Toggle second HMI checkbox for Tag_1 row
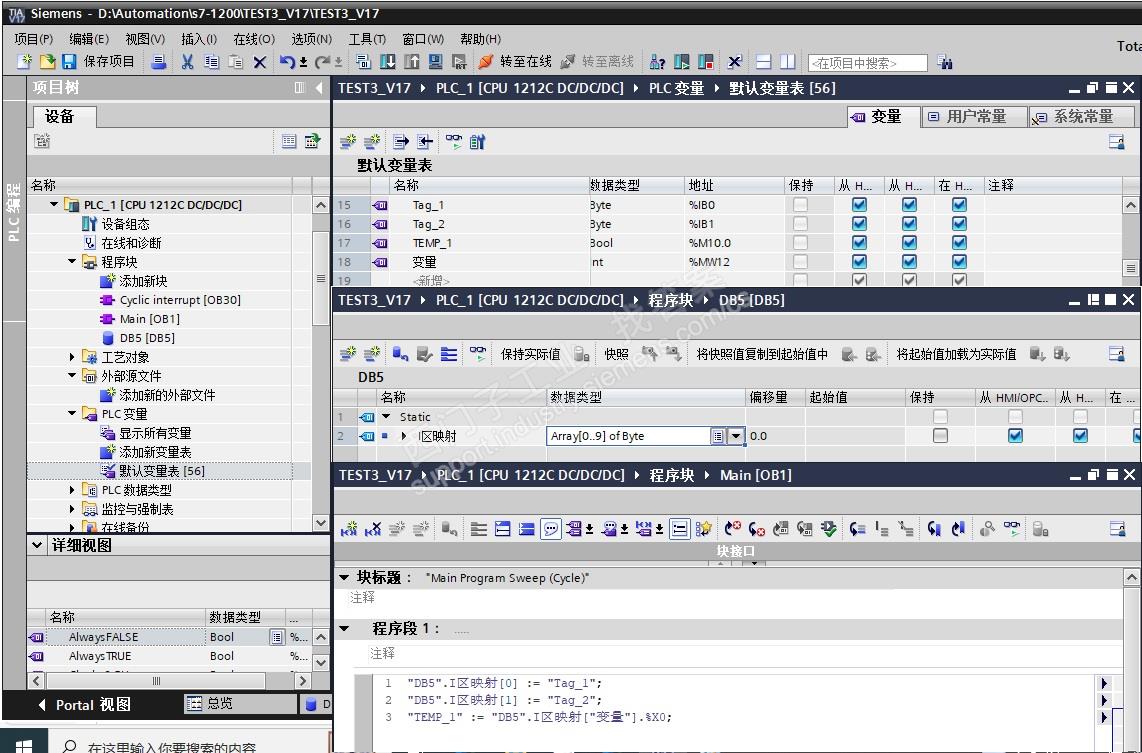Viewport: 1142px width, 753px height. [x=909, y=205]
